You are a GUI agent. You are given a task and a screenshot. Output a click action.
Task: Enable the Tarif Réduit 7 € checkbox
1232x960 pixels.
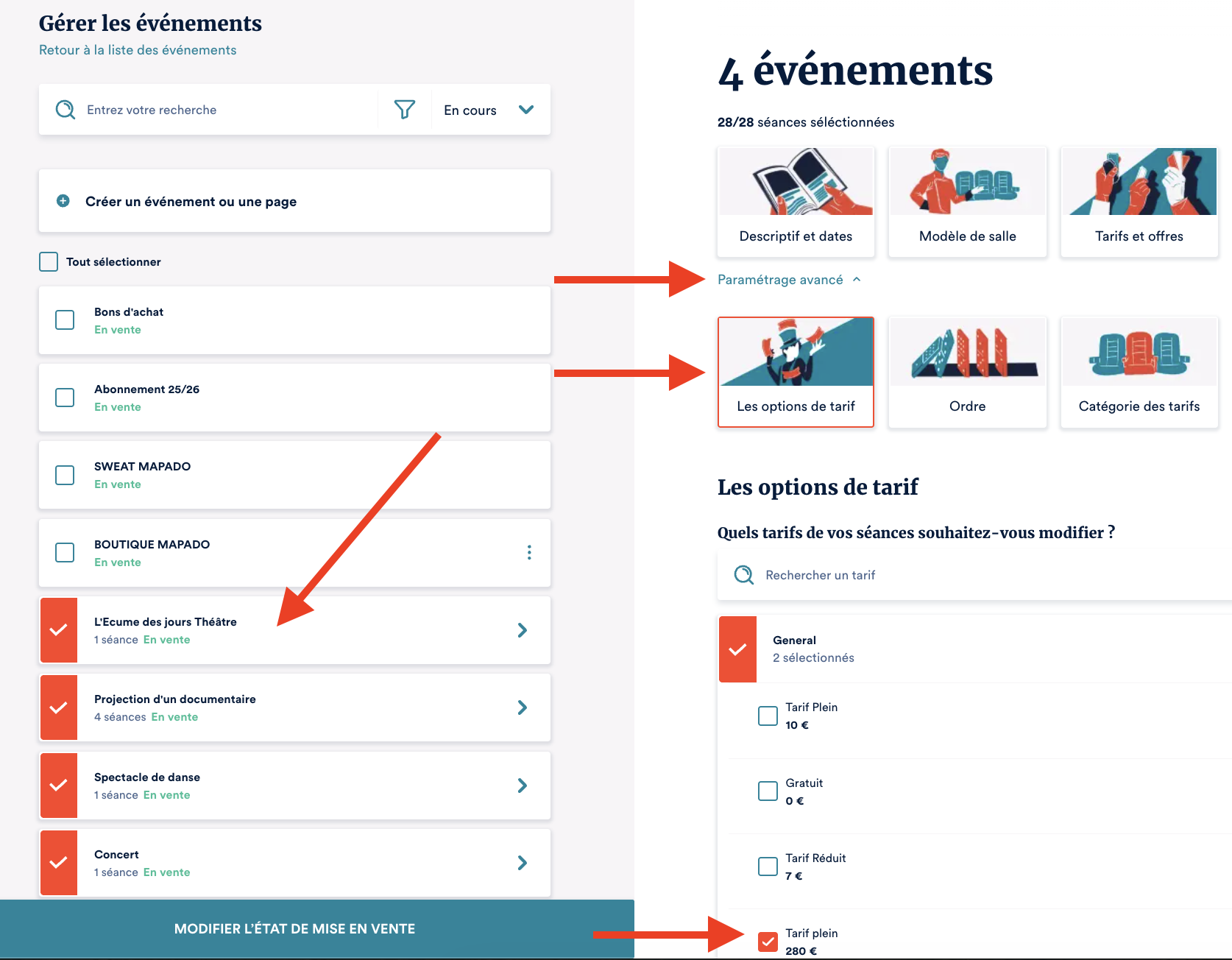click(x=768, y=867)
